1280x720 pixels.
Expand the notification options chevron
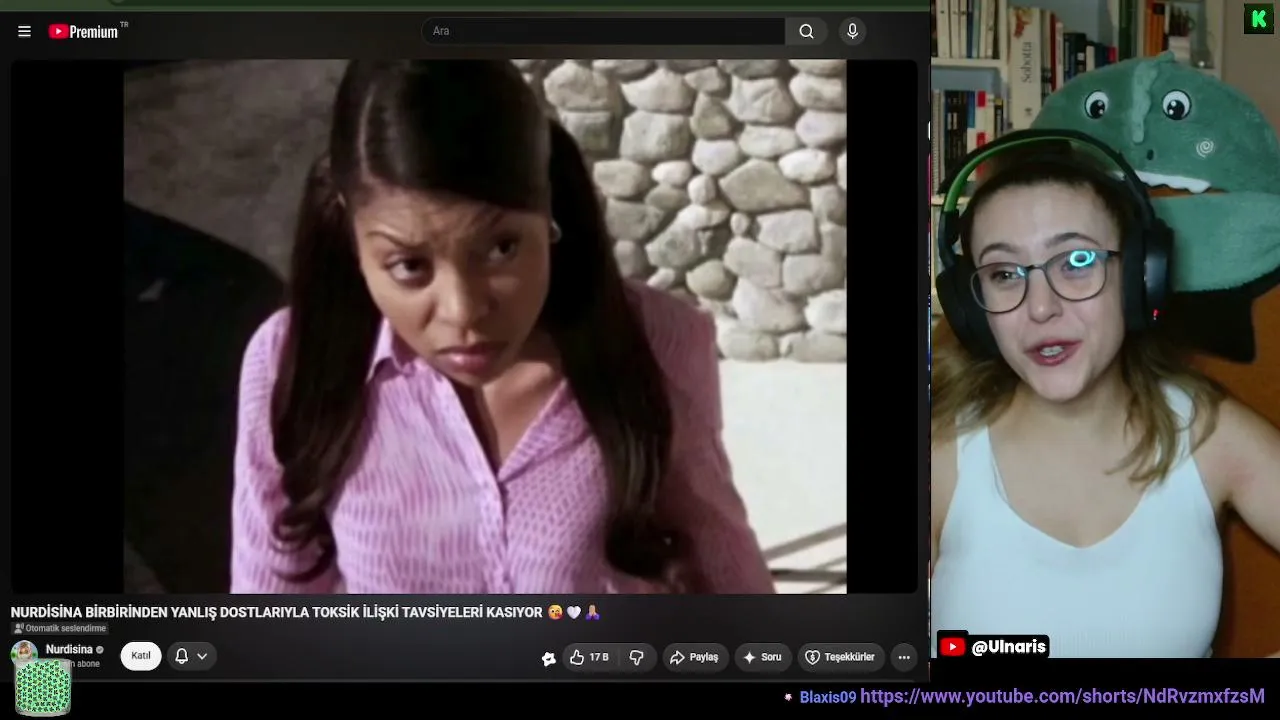click(202, 656)
